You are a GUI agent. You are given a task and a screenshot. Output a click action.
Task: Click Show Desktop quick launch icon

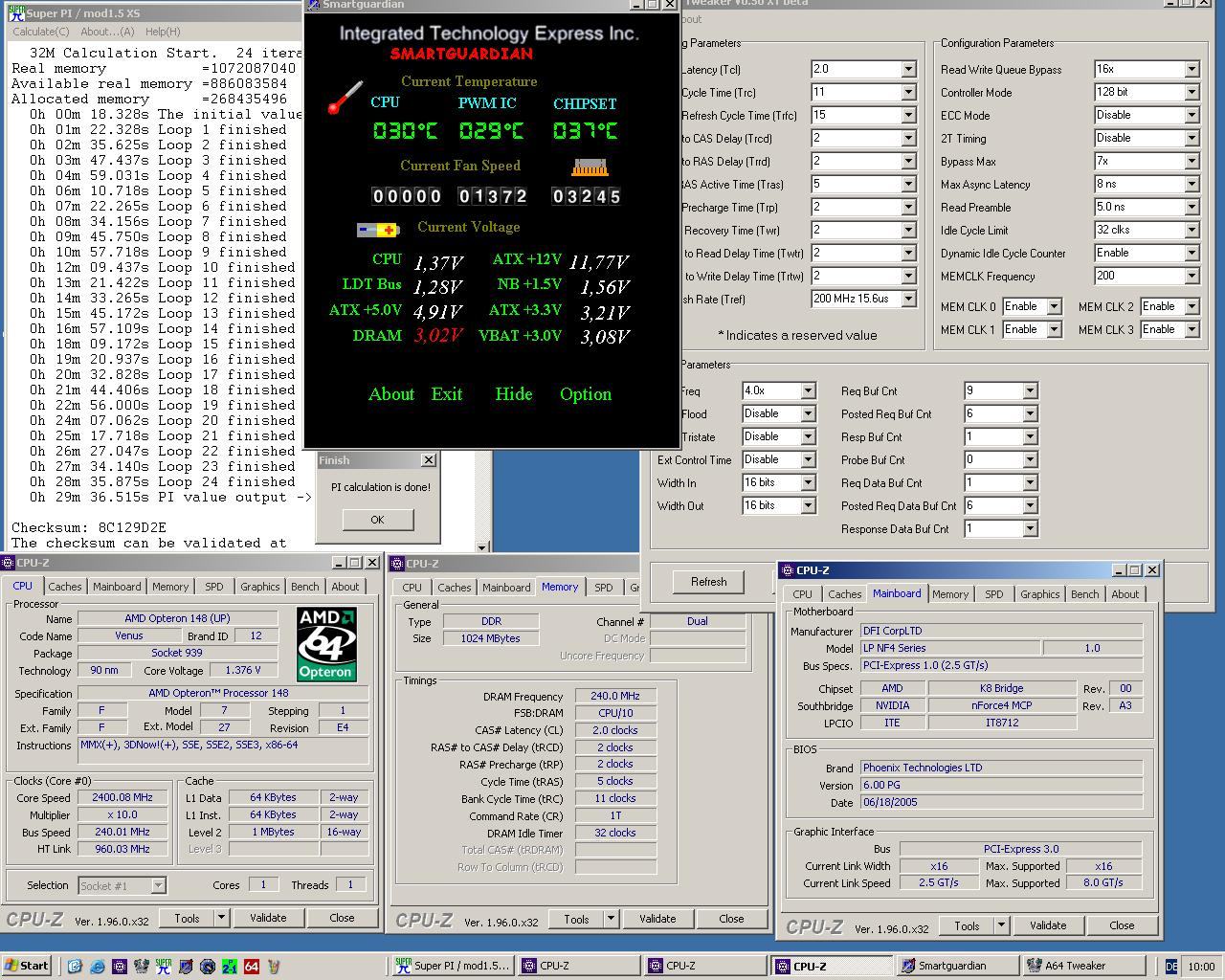[75, 966]
